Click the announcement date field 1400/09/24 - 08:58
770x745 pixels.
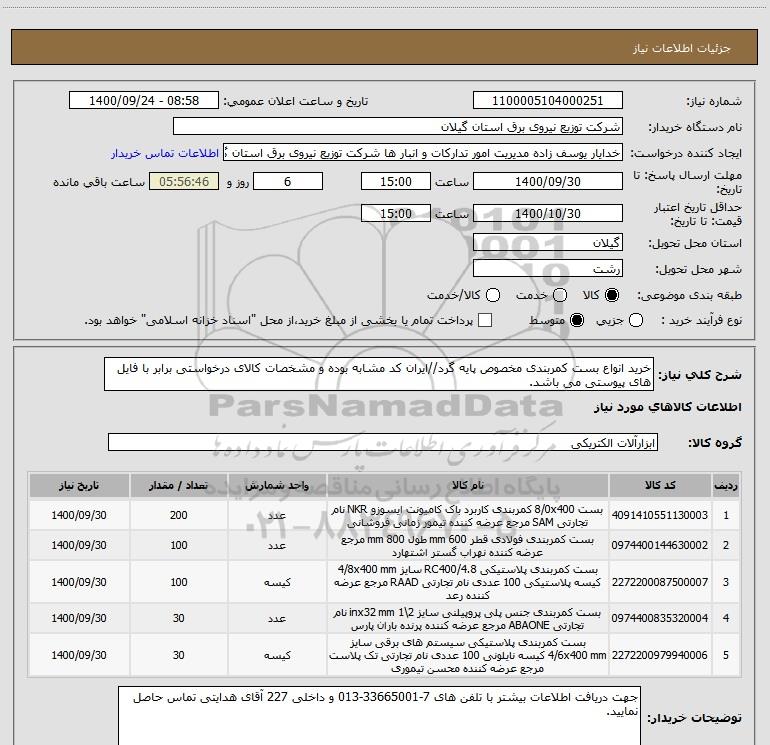click(x=144, y=101)
